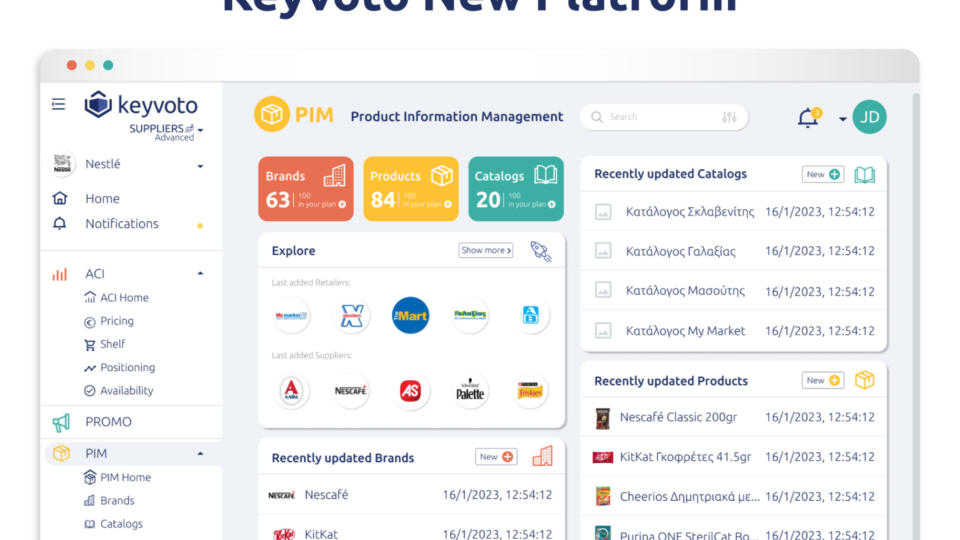Click building icon beside Recently updated Brands

[542, 456]
